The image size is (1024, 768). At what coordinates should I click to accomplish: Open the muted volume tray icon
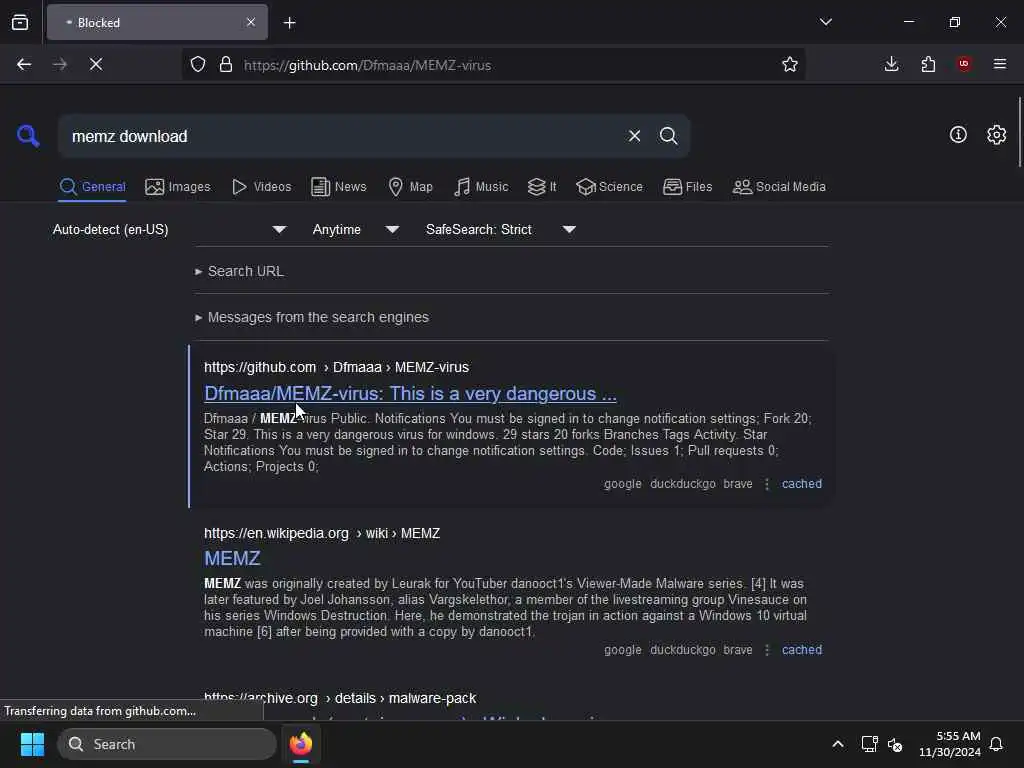[895, 744]
